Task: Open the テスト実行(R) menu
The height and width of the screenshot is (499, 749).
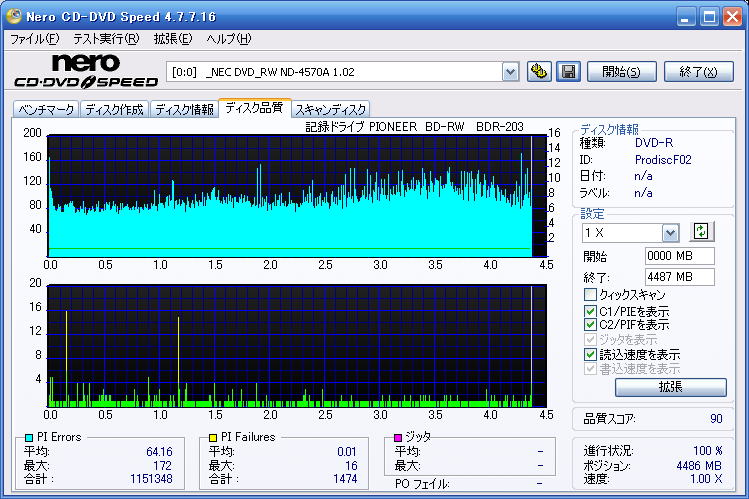Action: pyautogui.click(x=106, y=39)
